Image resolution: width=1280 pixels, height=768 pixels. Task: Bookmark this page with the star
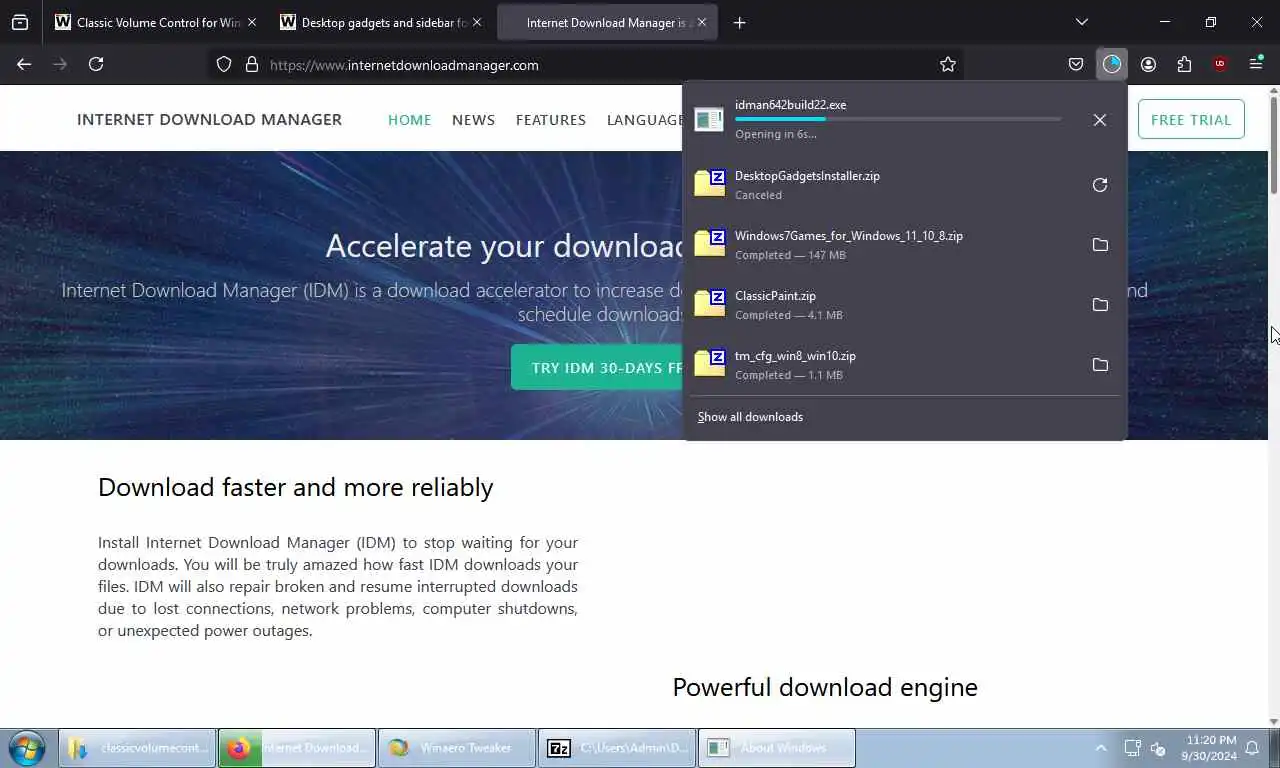pos(948,64)
